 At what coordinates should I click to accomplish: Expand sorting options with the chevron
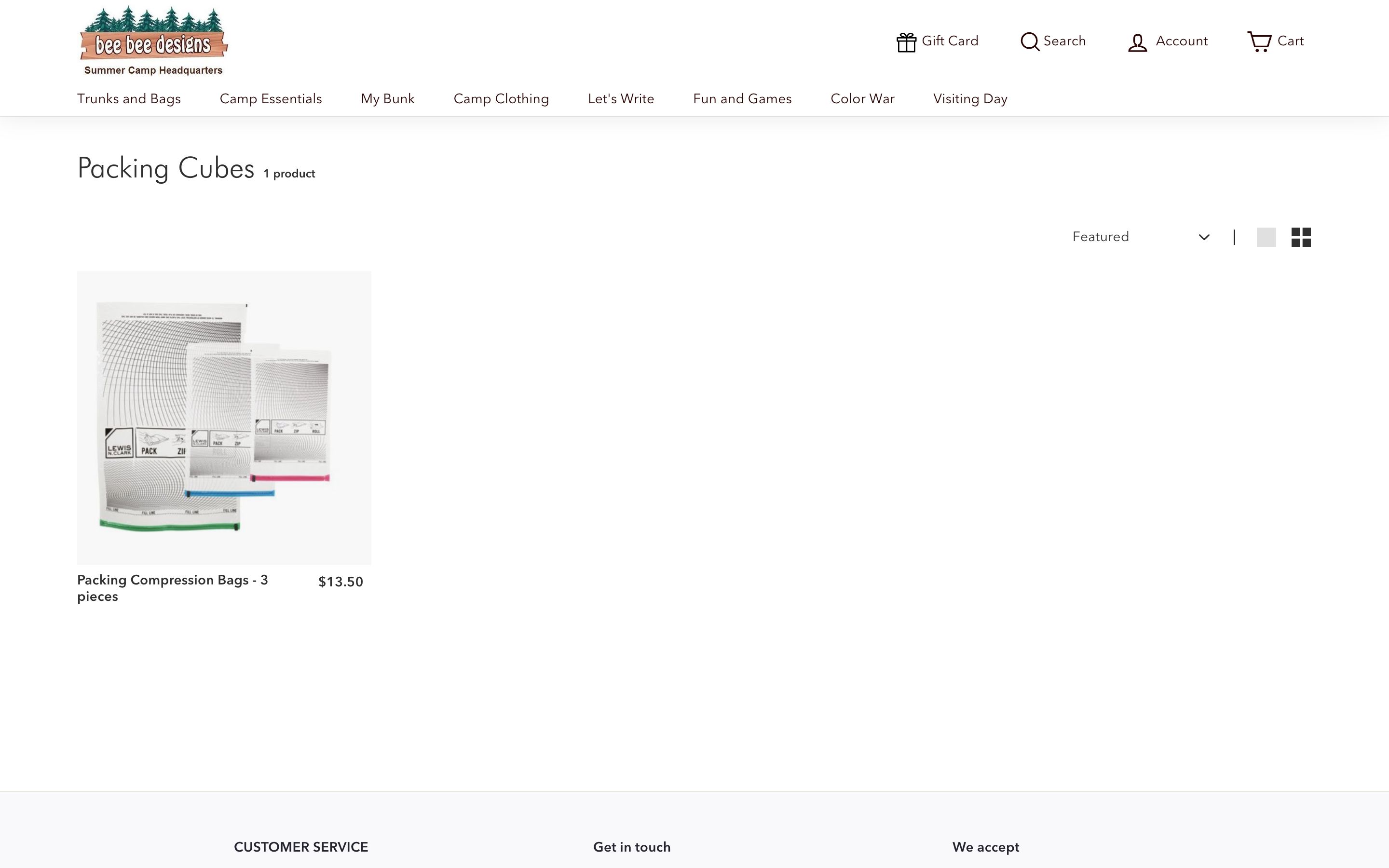click(1204, 237)
